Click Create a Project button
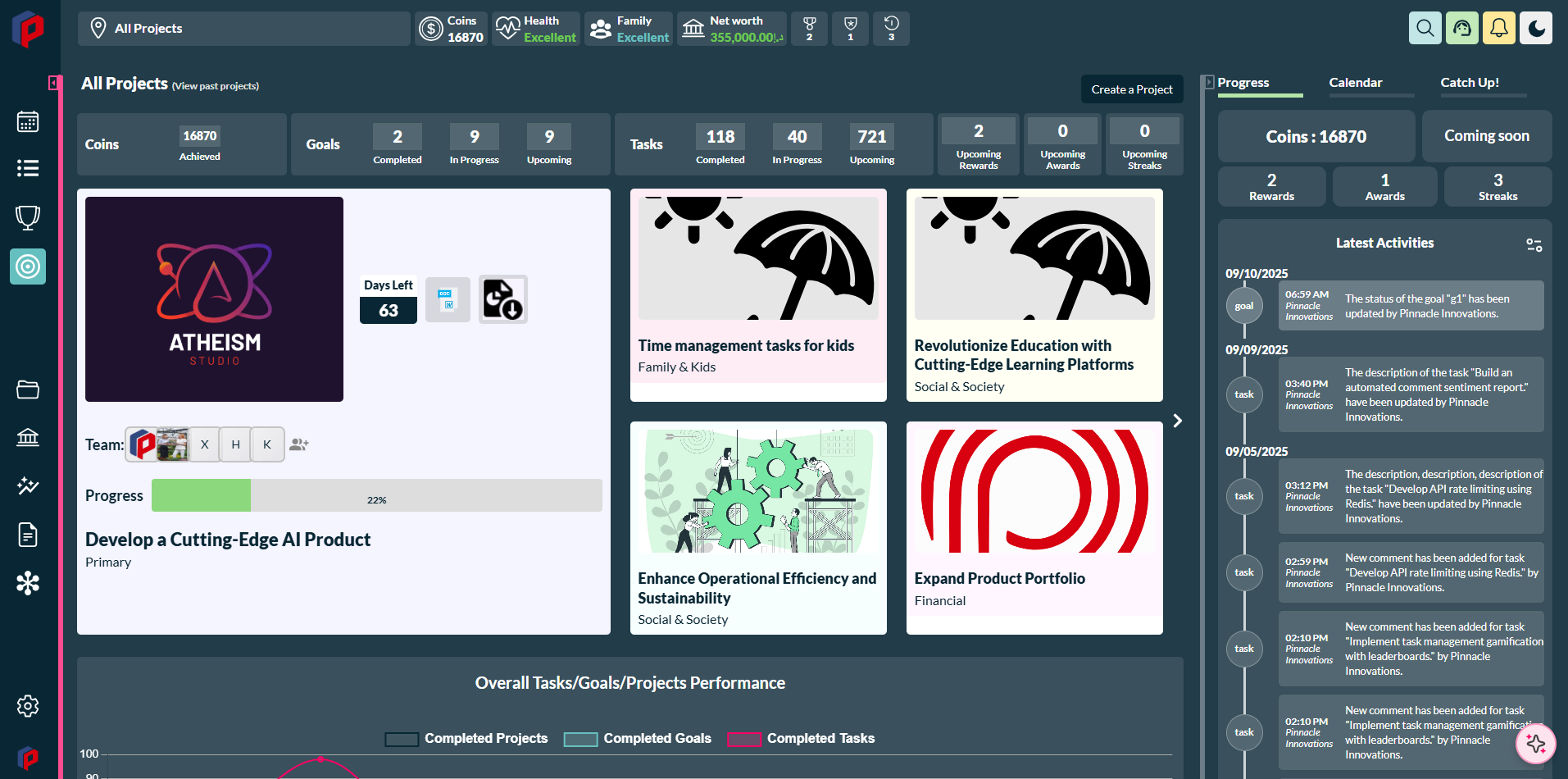 [x=1132, y=89]
